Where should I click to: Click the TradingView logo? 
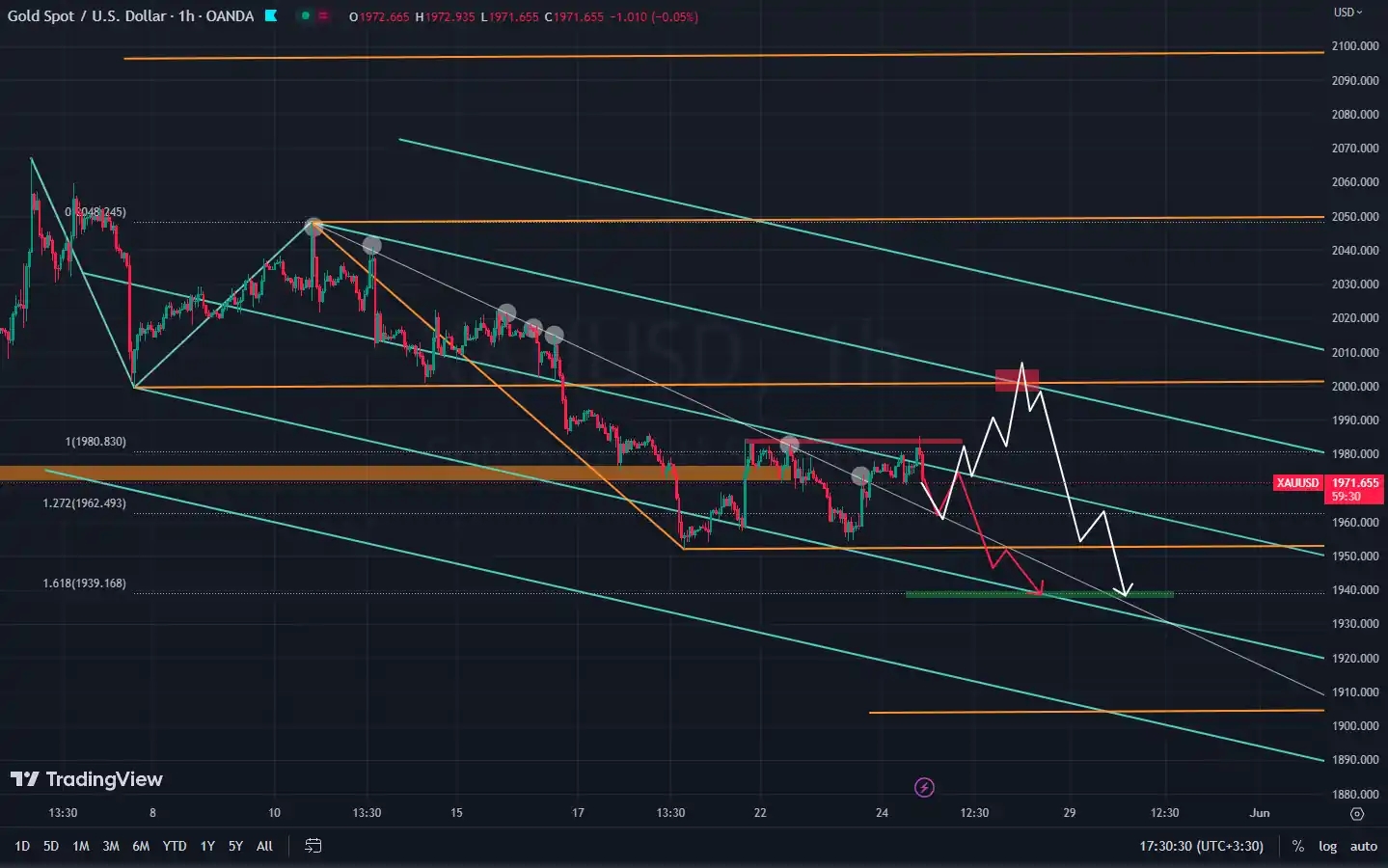[x=87, y=779]
